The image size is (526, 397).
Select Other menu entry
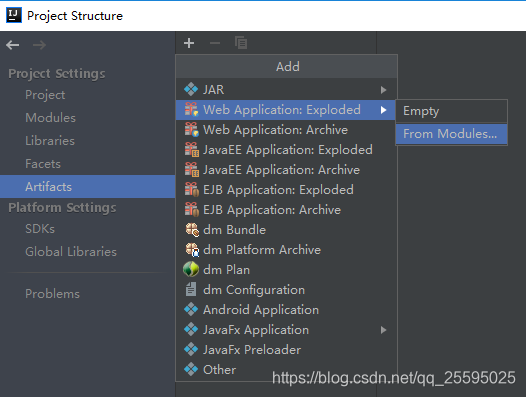(x=286, y=369)
